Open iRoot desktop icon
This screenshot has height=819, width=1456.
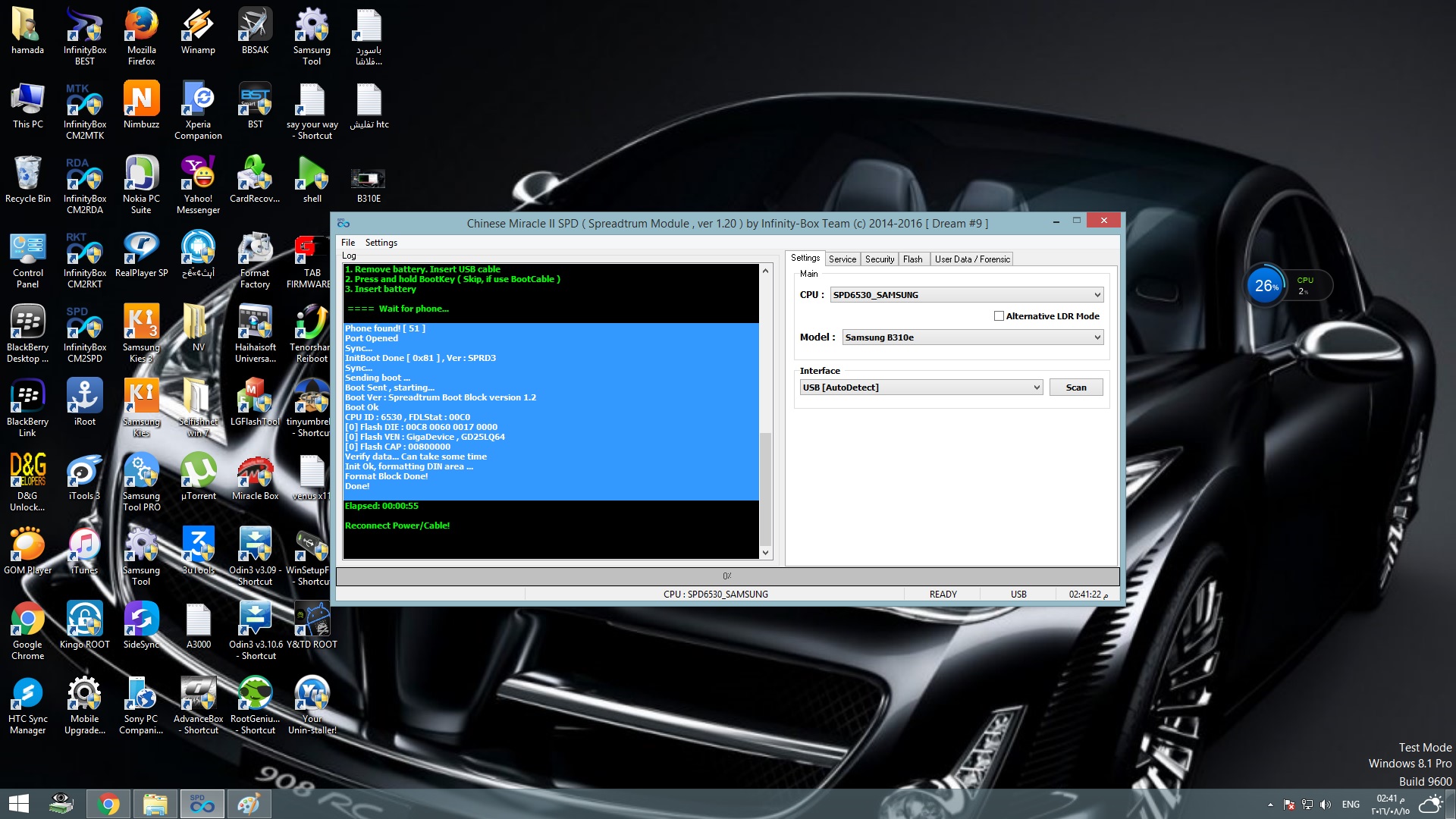(x=85, y=402)
